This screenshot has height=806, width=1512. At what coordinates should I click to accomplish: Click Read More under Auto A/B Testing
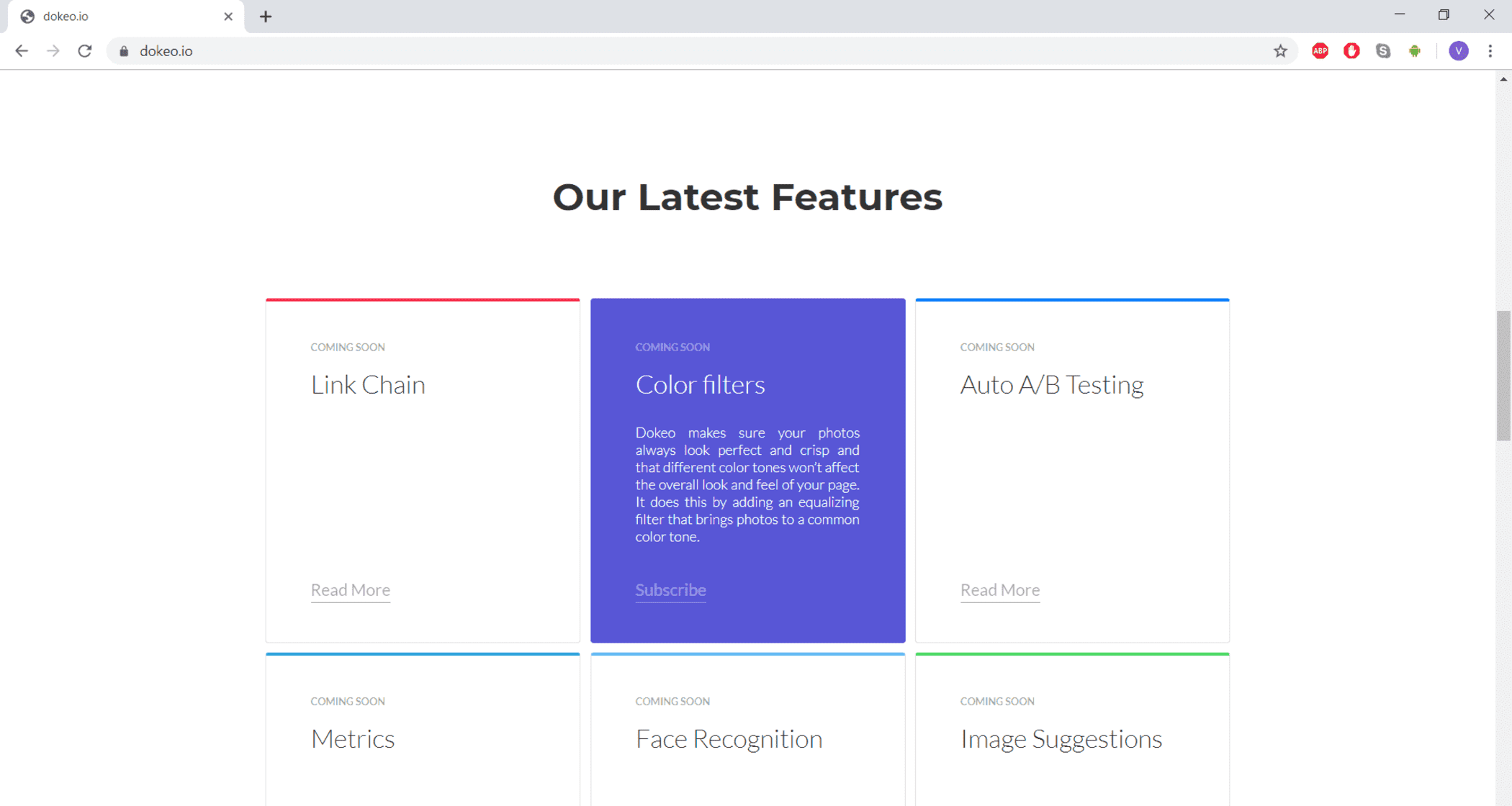1000,590
